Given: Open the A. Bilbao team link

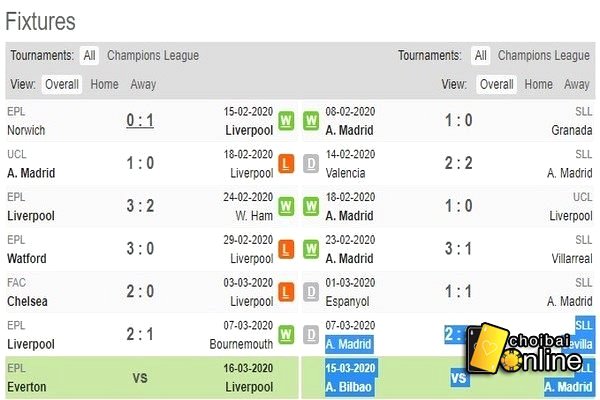Looking at the screenshot, I should (349, 387).
